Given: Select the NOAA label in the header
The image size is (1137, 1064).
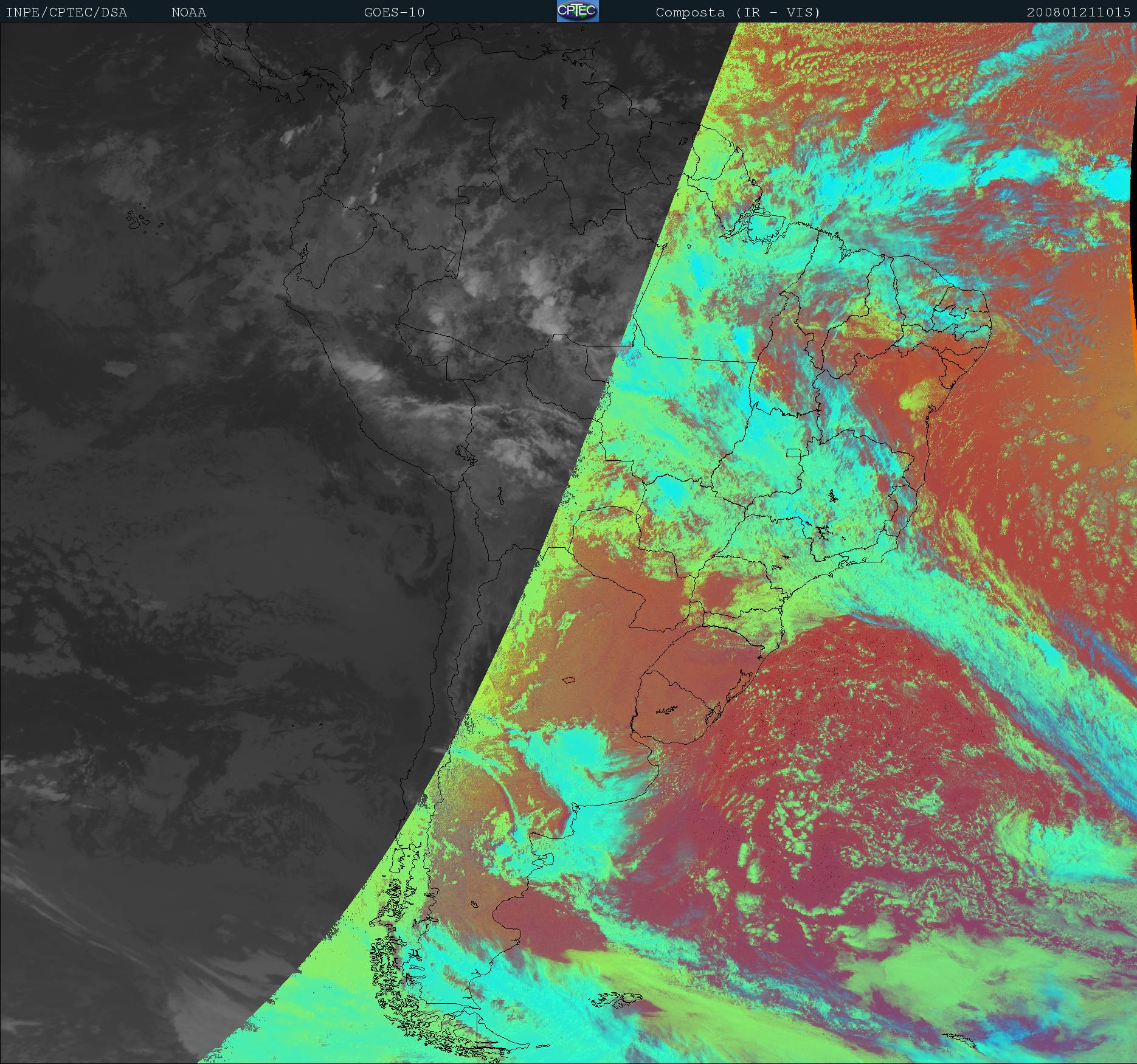Looking at the screenshot, I should pyautogui.click(x=188, y=12).
